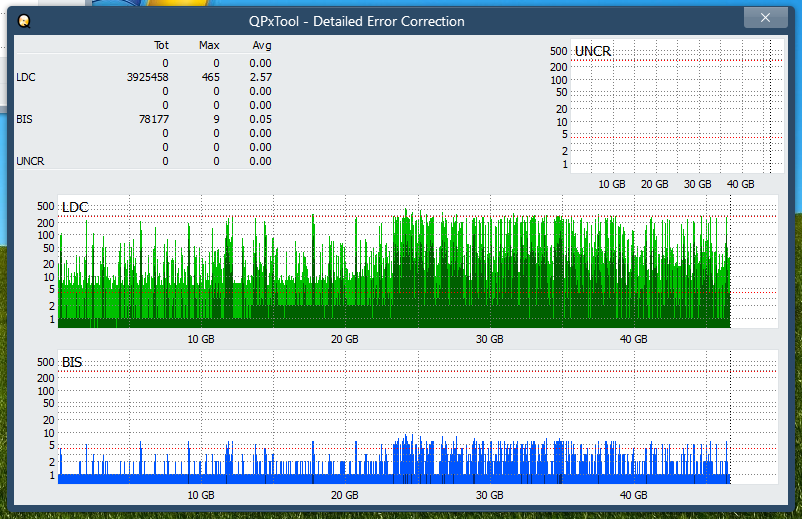The width and height of the screenshot is (802, 519).
Task: Click the 20 GB axis label under BIS graph
Action: click(x=344, y=495)
